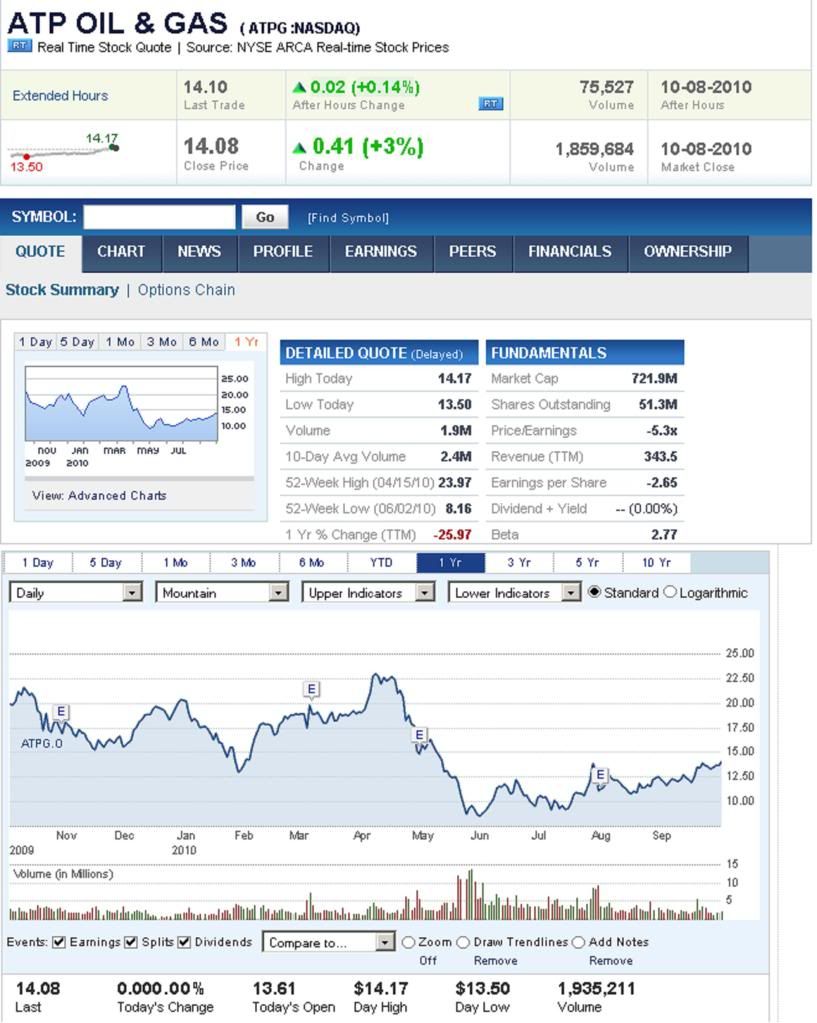This screenshot has width=817, height=1023.
Task: Click Remove under Add Notes
Action: pyautogui.click(x=611, y=960)
